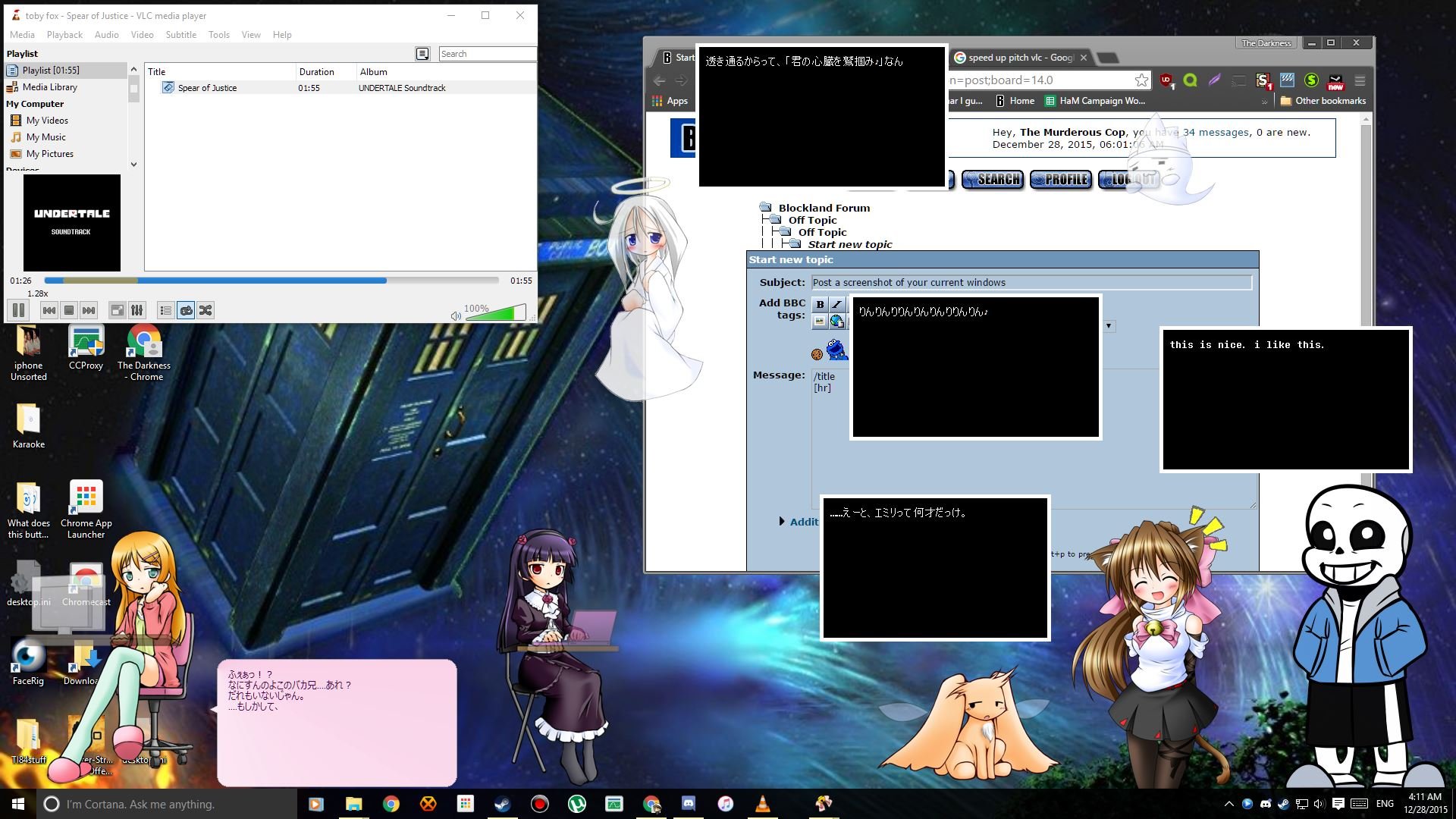Click Chrome cast extension icon
1456x819 pixels.
point(1238,80)
